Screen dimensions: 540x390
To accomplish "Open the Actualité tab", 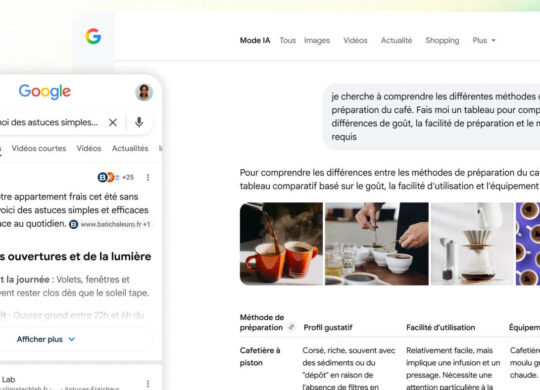I will (396, 40).
